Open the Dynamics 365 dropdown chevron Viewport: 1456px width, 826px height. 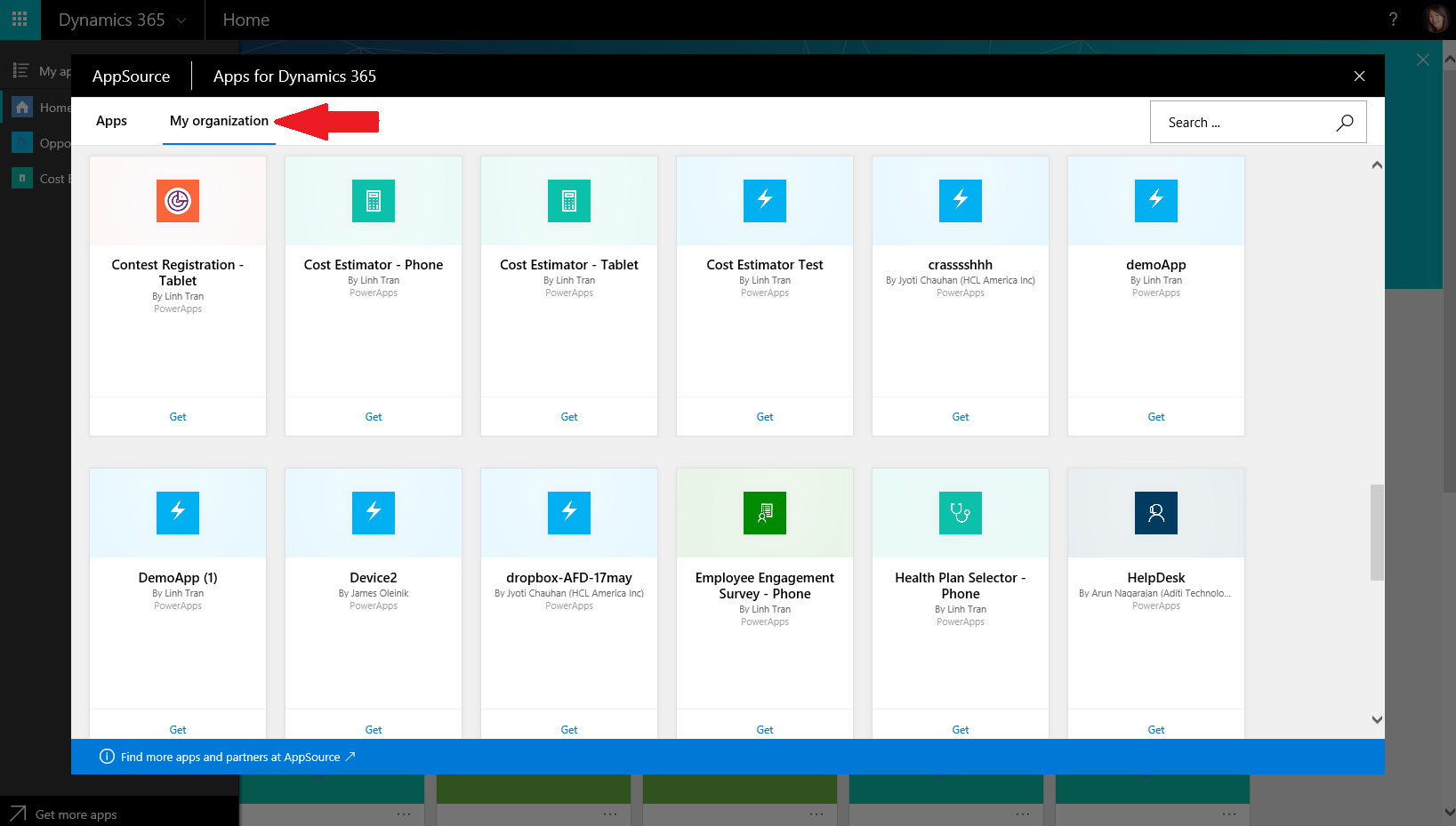(x=183, y=20)
